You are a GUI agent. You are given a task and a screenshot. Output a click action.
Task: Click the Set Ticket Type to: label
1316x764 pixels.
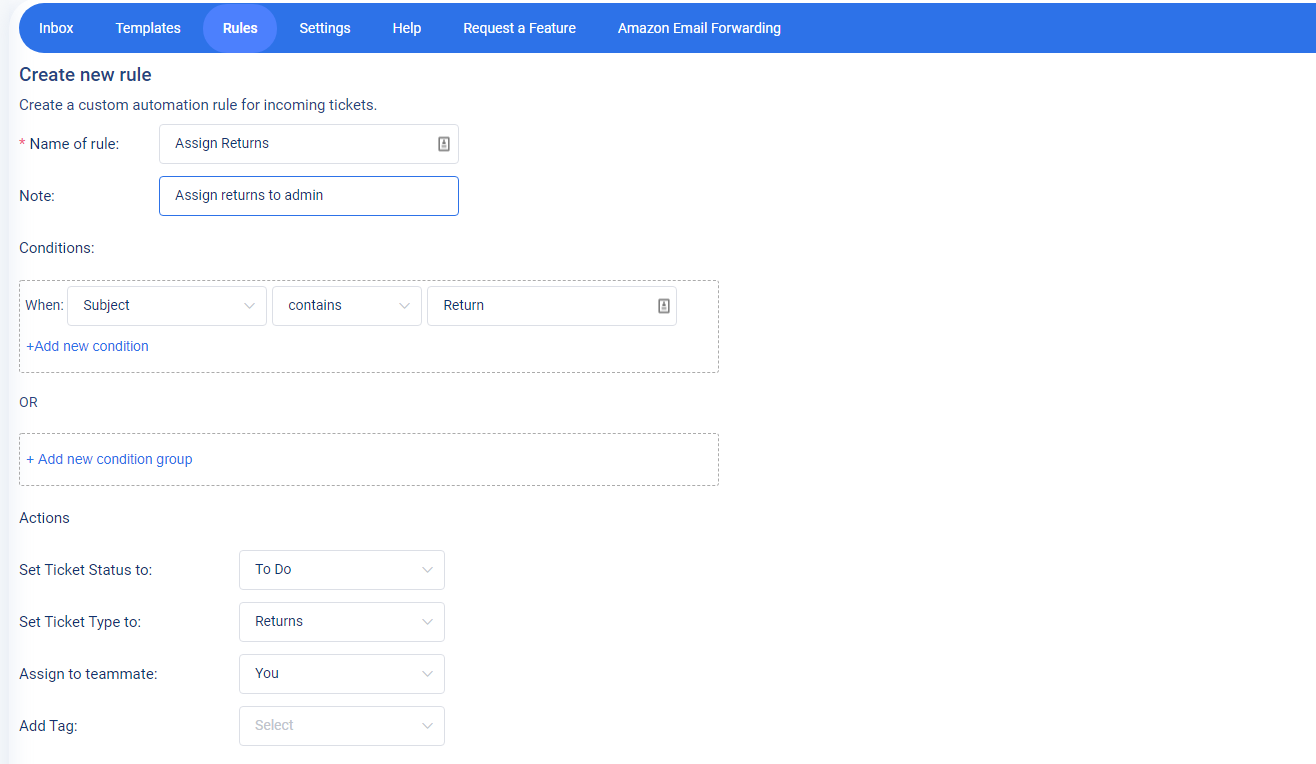tap(80, 622)
